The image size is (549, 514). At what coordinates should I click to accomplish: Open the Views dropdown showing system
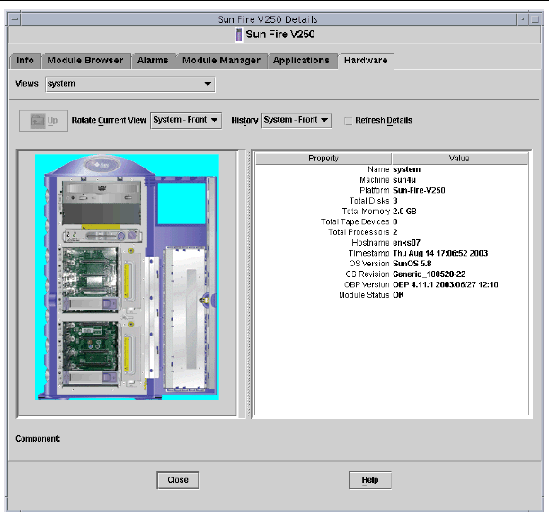pyautogui.click(x=130, y=84)
